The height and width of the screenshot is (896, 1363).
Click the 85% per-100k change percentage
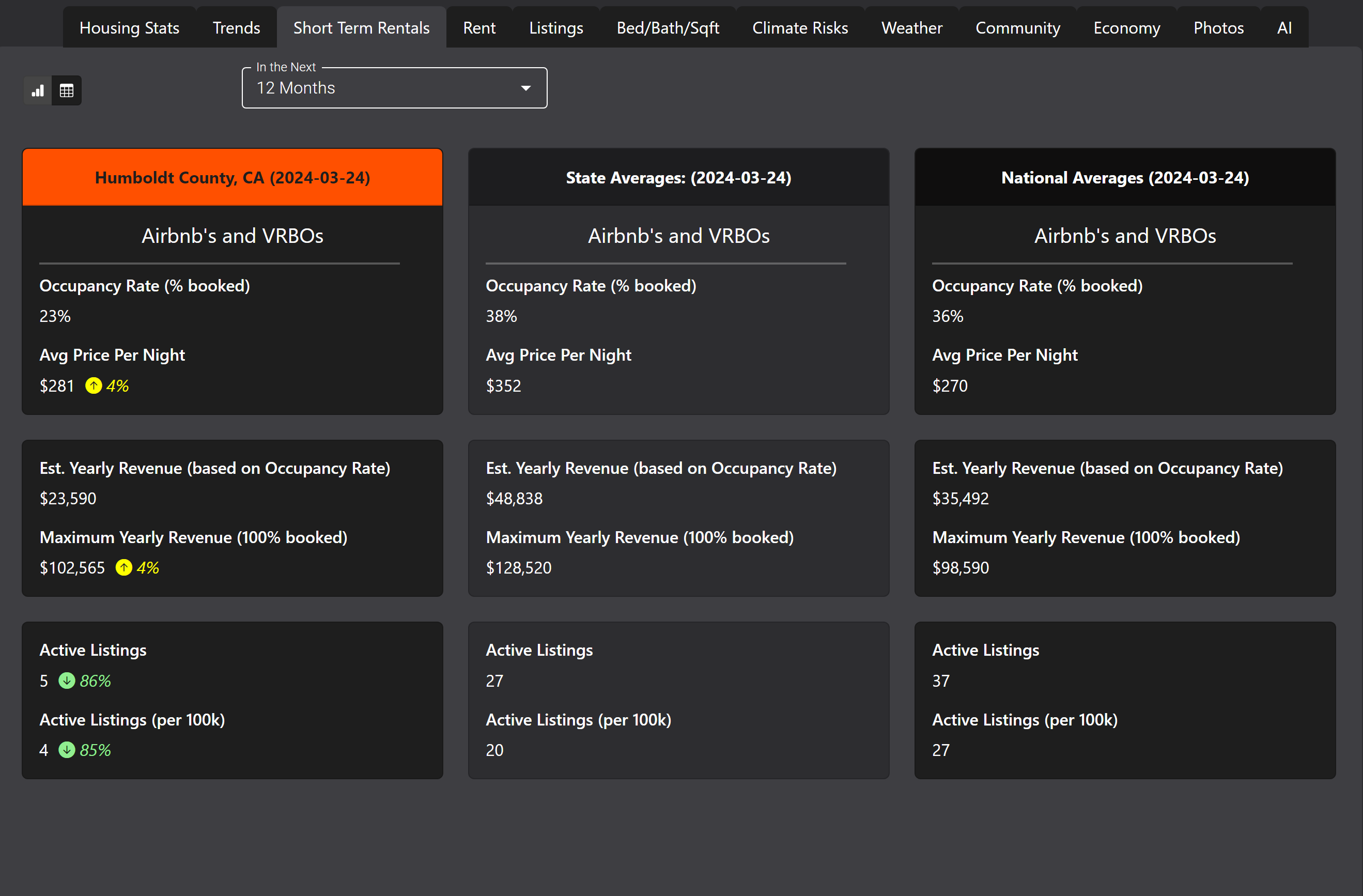(x=95, y=750)
